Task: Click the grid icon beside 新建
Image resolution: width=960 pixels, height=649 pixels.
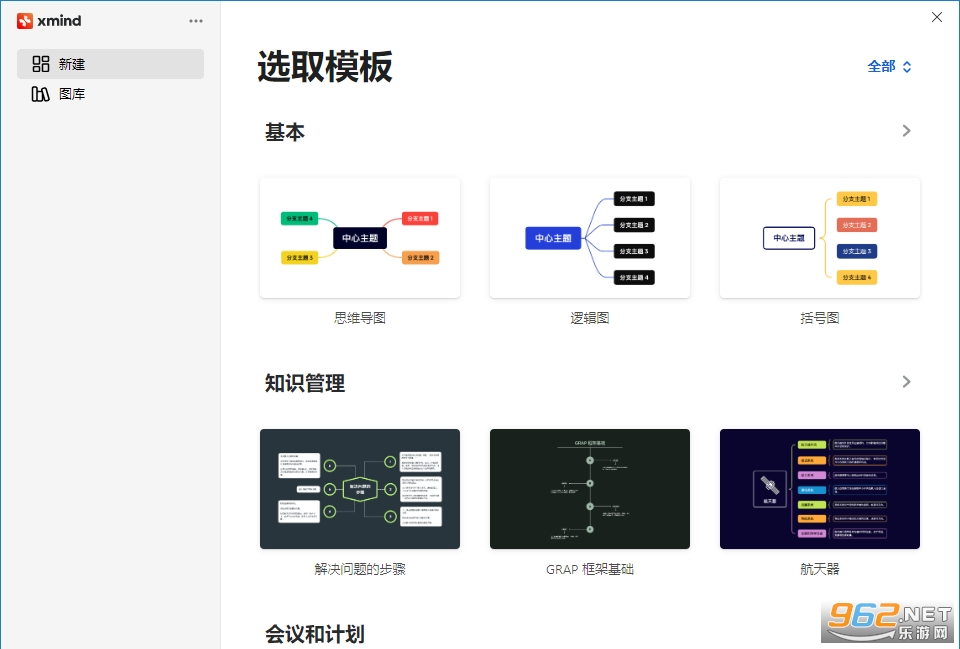Action: (x=40, y=64)
